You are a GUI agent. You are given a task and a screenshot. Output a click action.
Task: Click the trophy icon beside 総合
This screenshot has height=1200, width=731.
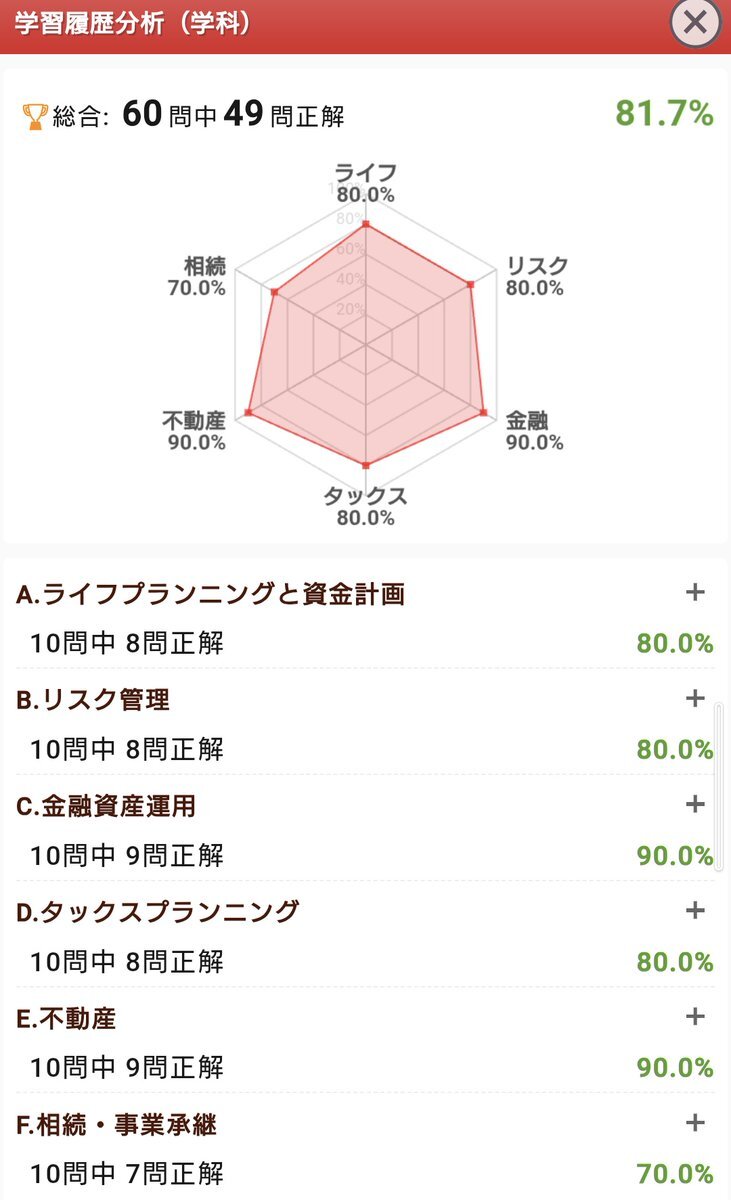pyautogui.click(x=34, y=117)
